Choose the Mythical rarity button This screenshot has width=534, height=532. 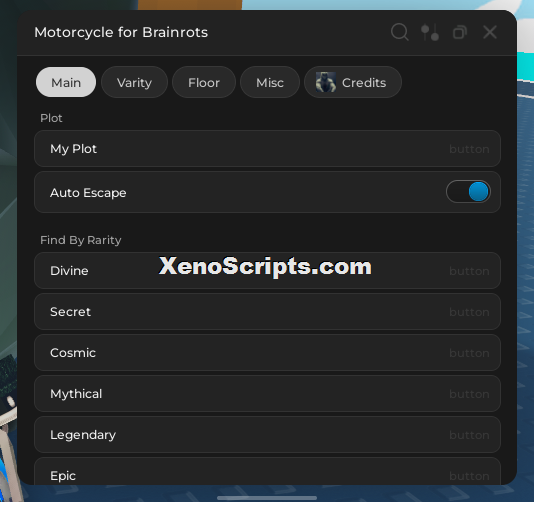tap(267, 394)
